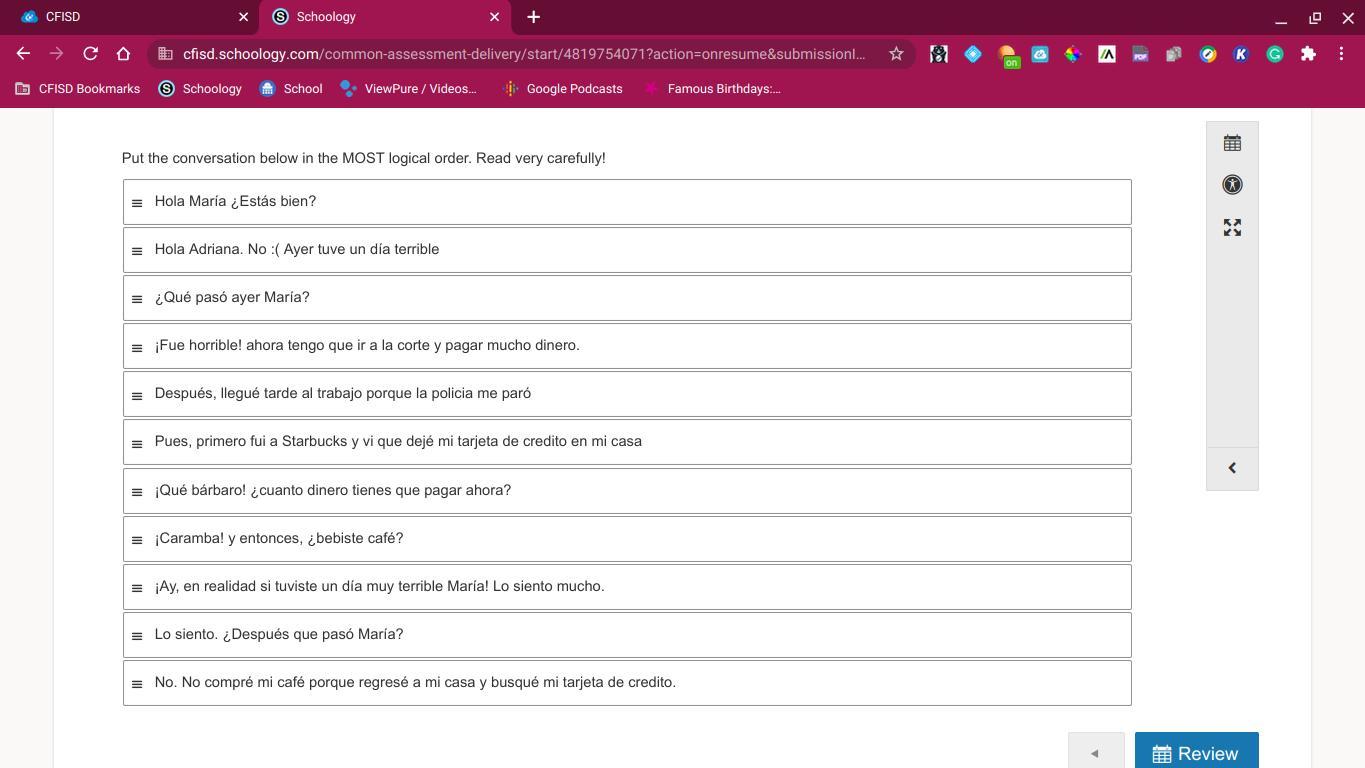Open the School bookmark
1365x768 pixels.
pos(291,89)
